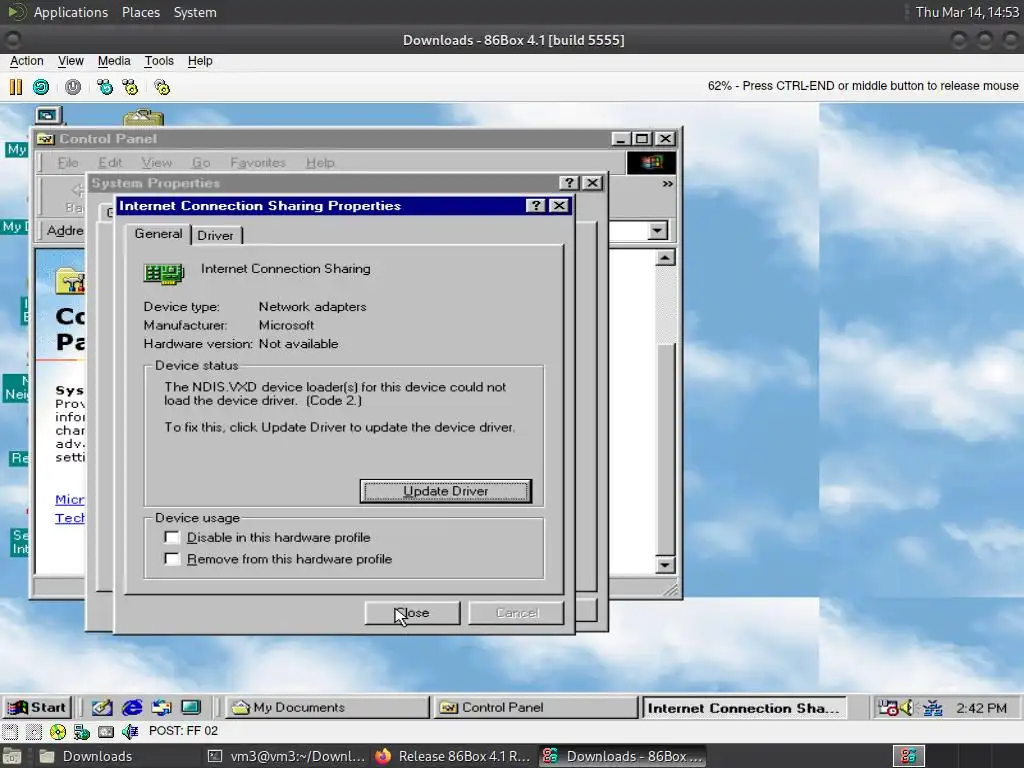
Task: Click the Windows logo in Control Panel
Action: click(651, 163)
